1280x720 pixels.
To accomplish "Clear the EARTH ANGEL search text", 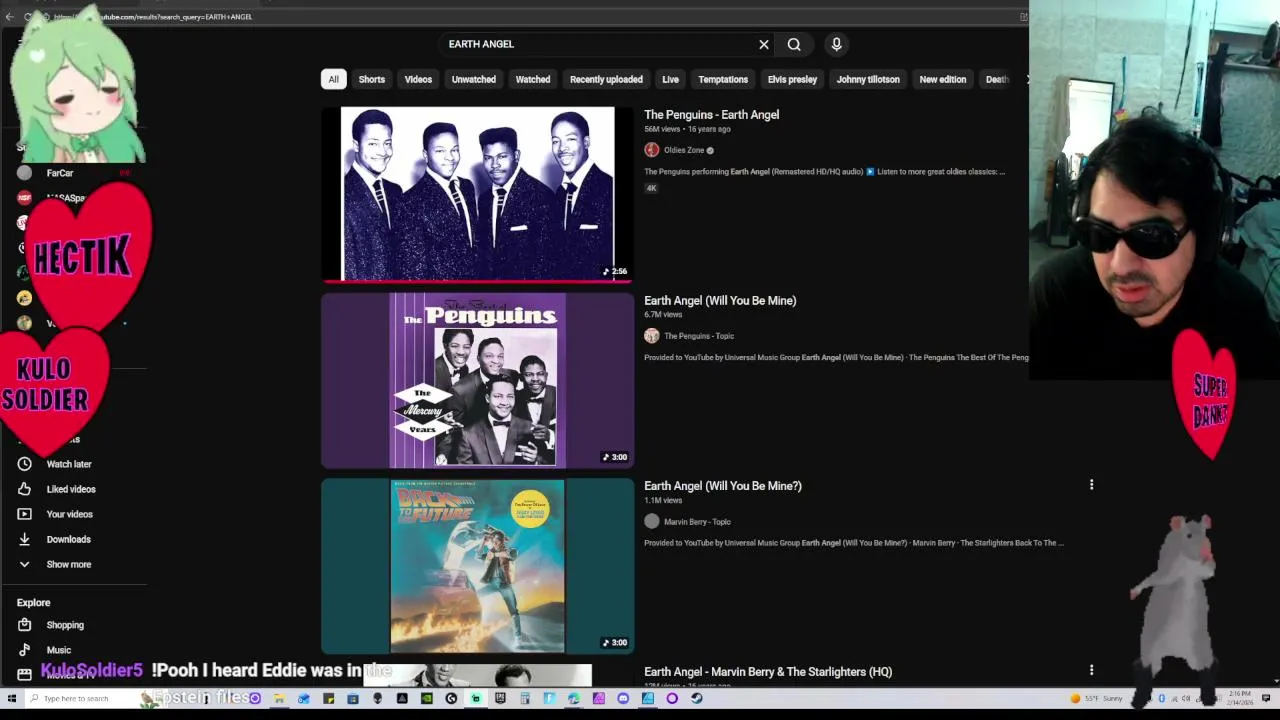I will pyautogui.click(x=764, y=44).
